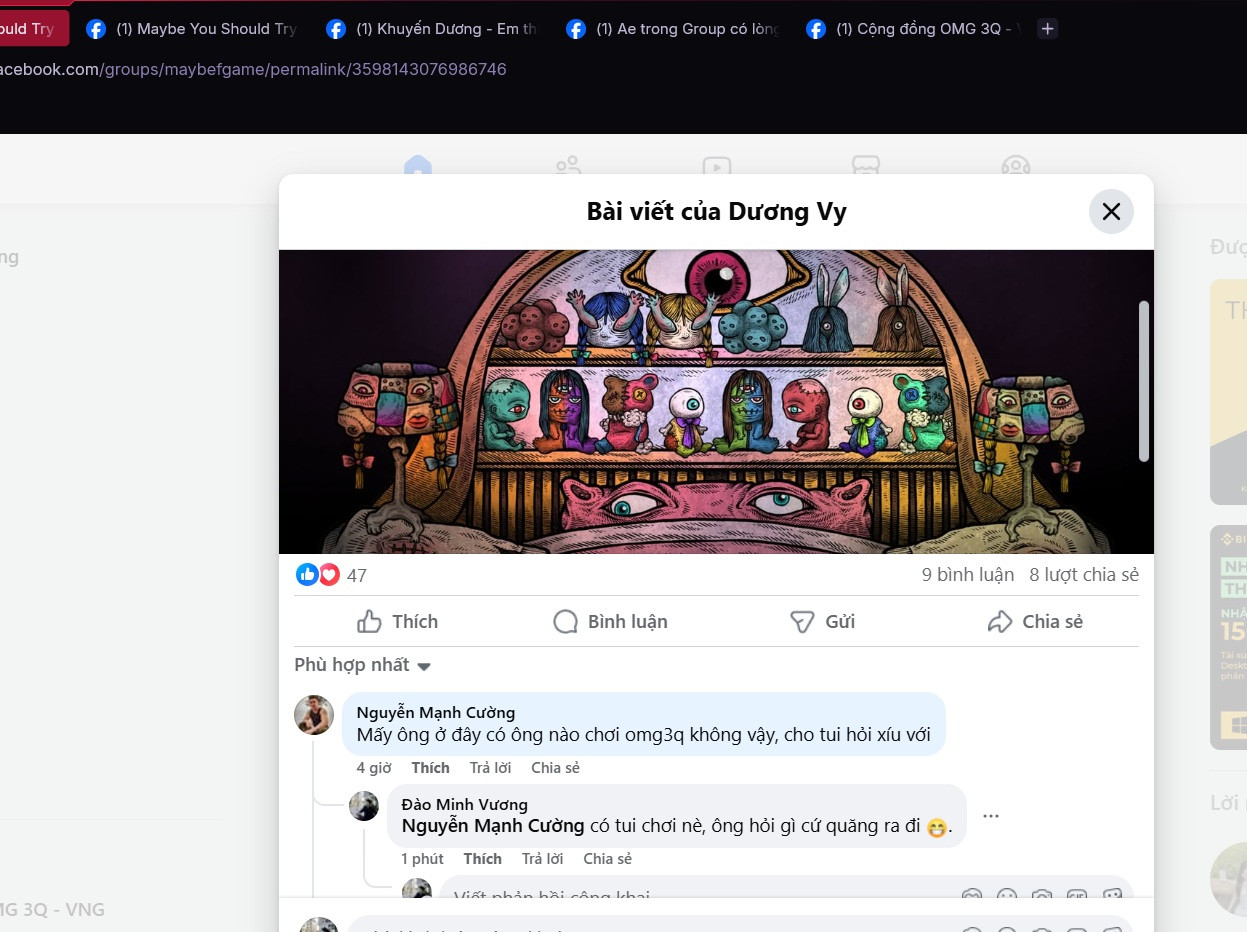This screenshot has height=932, width=1247.
Task: Switch to '(1) Maybe You Should Try' tab
Action: tap(192, 29)
